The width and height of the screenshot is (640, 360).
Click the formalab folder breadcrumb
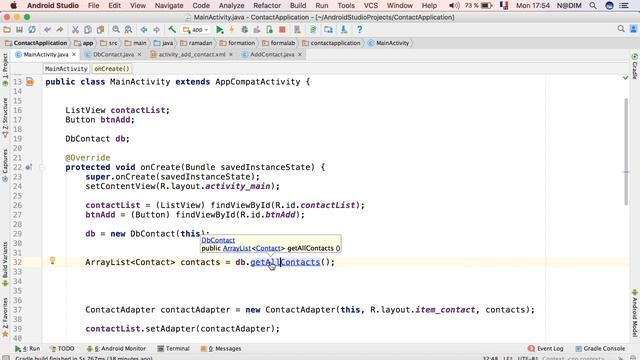coord(278,43)
